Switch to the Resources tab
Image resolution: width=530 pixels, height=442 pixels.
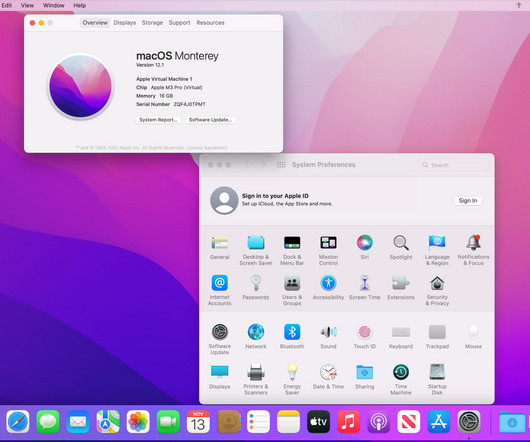(x=210, y=23)
